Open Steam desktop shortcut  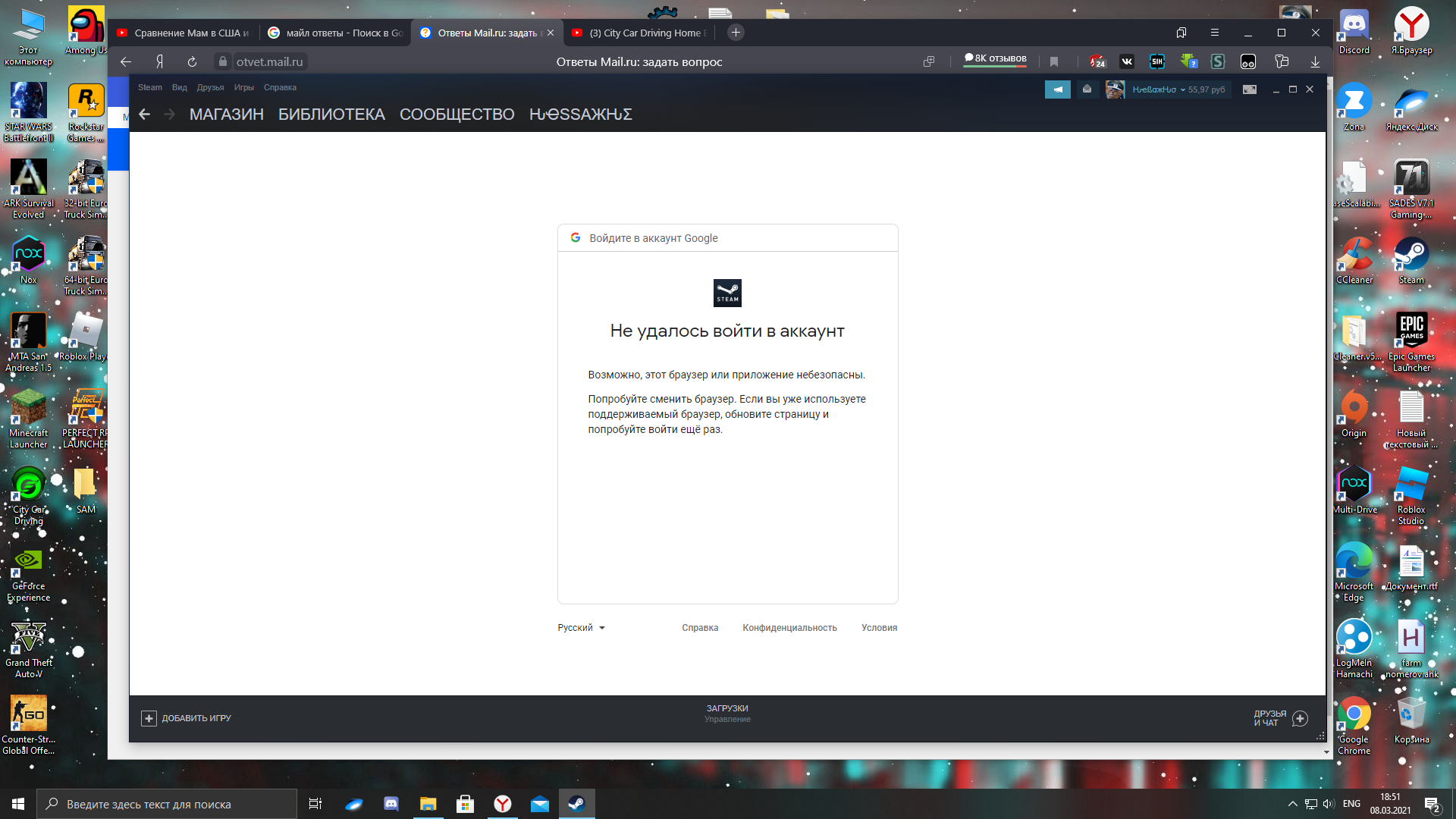click(1412, 261)
